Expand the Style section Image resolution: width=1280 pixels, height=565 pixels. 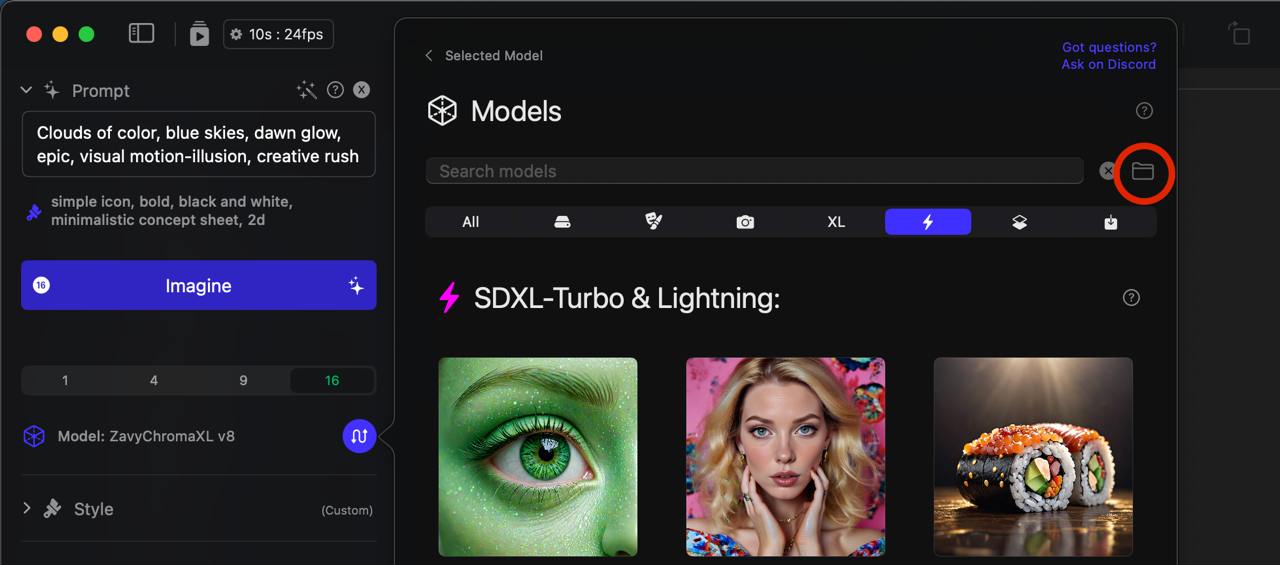pyautogui.click(x=27, y=509)
